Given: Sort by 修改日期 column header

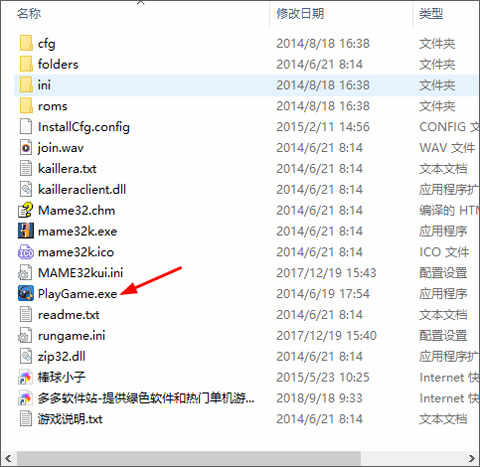Looking at the screenshot, I should tap(300, 14).
